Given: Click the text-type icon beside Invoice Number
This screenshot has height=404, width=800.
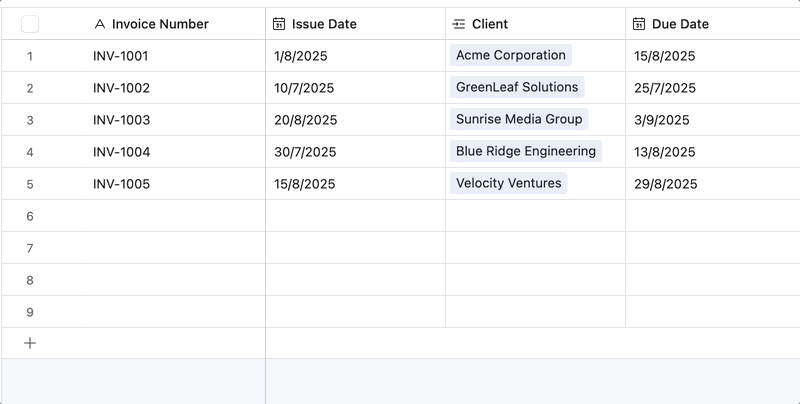Looking at the screenshot, I should 99,24.
